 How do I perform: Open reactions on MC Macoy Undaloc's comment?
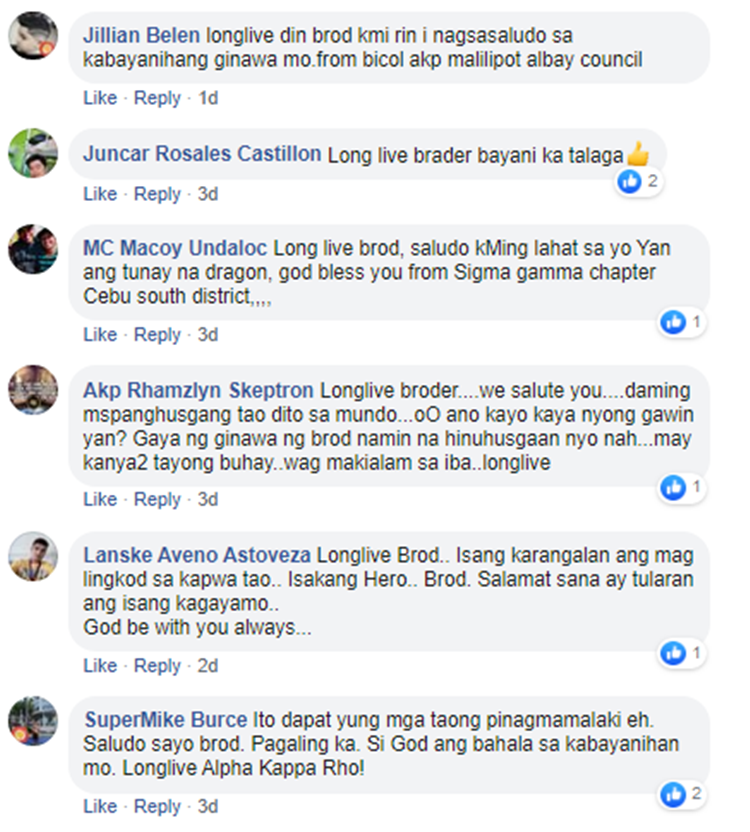pyautogui.click(x=682, y=322)
